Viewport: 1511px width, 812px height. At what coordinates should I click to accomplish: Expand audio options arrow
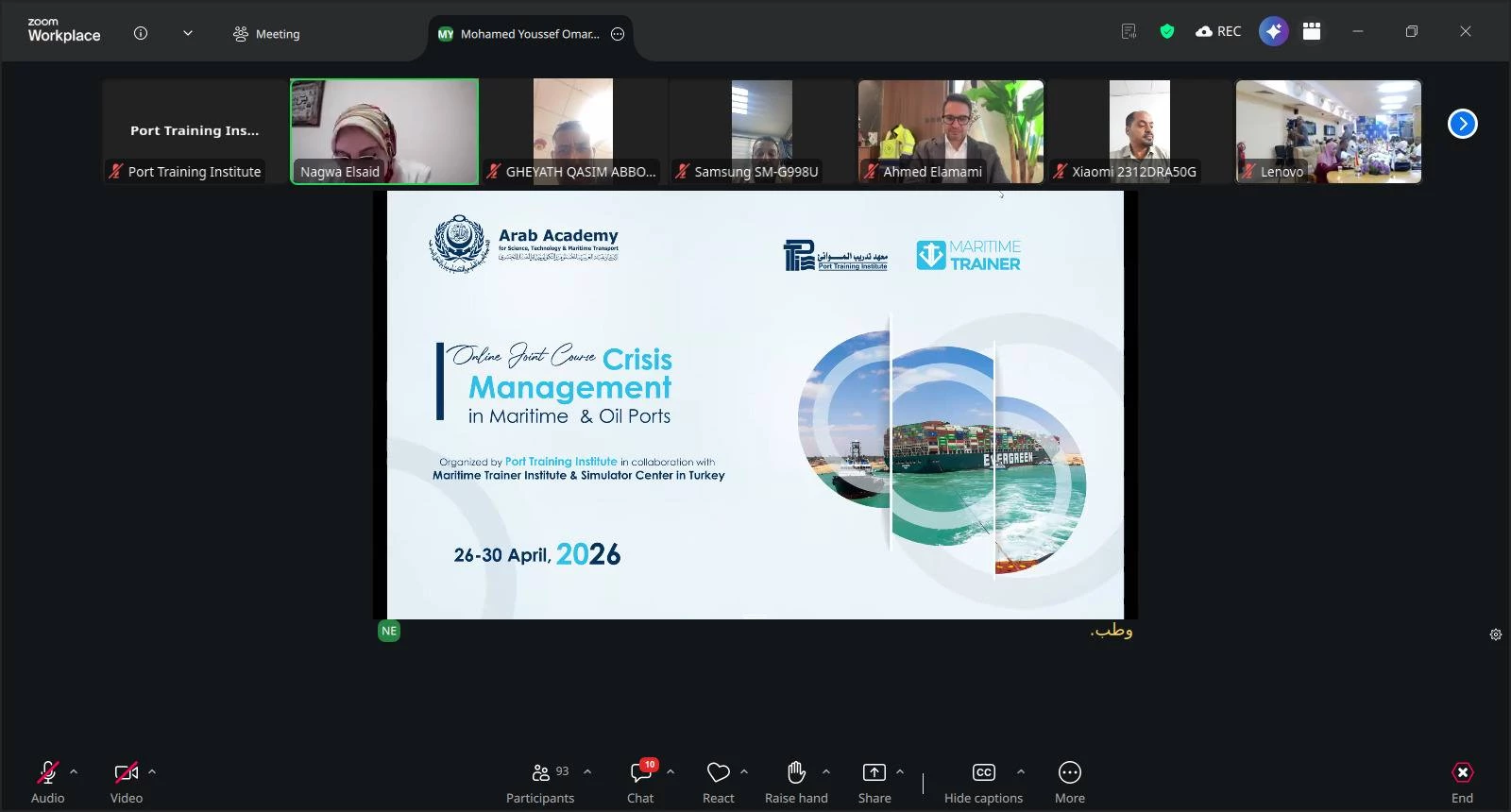[74, 772]
